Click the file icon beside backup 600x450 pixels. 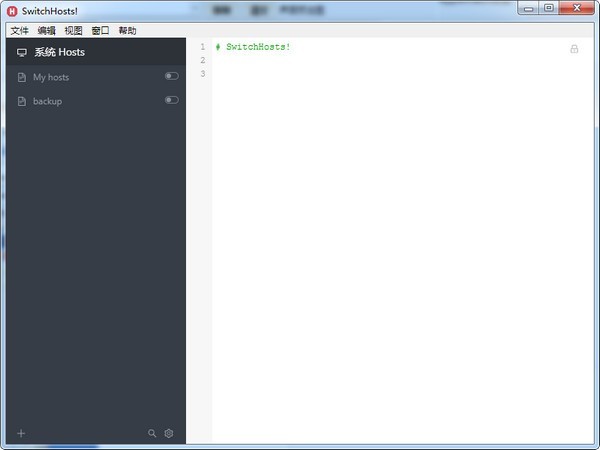tap(22, 101)
